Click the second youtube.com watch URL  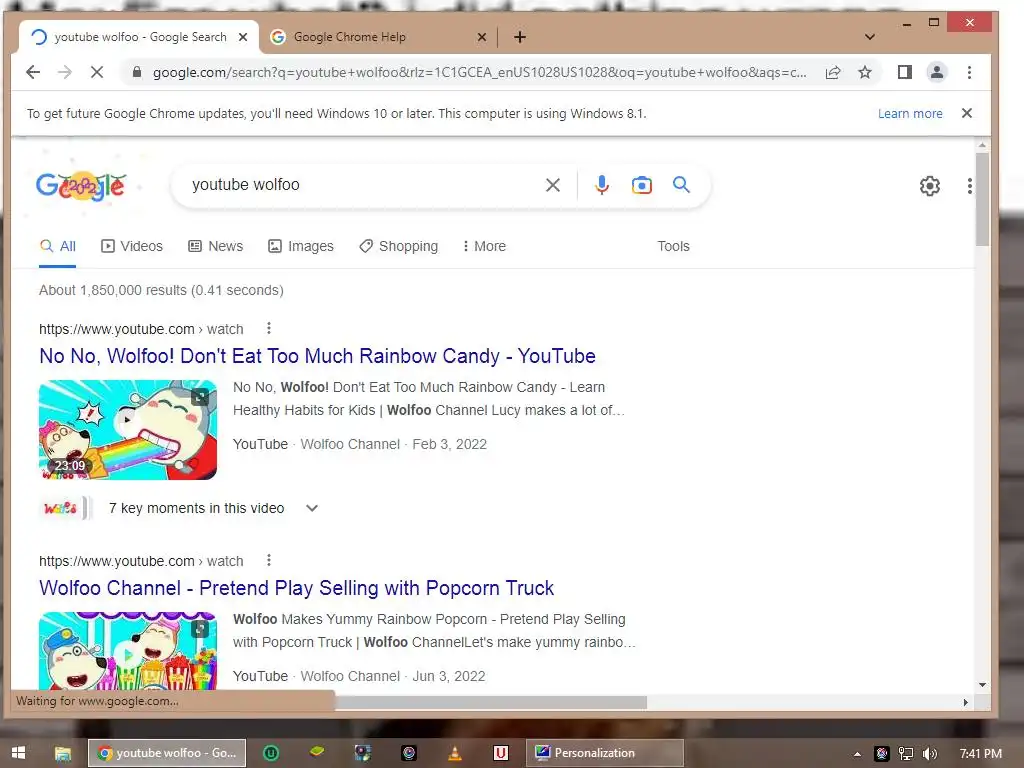141,561
